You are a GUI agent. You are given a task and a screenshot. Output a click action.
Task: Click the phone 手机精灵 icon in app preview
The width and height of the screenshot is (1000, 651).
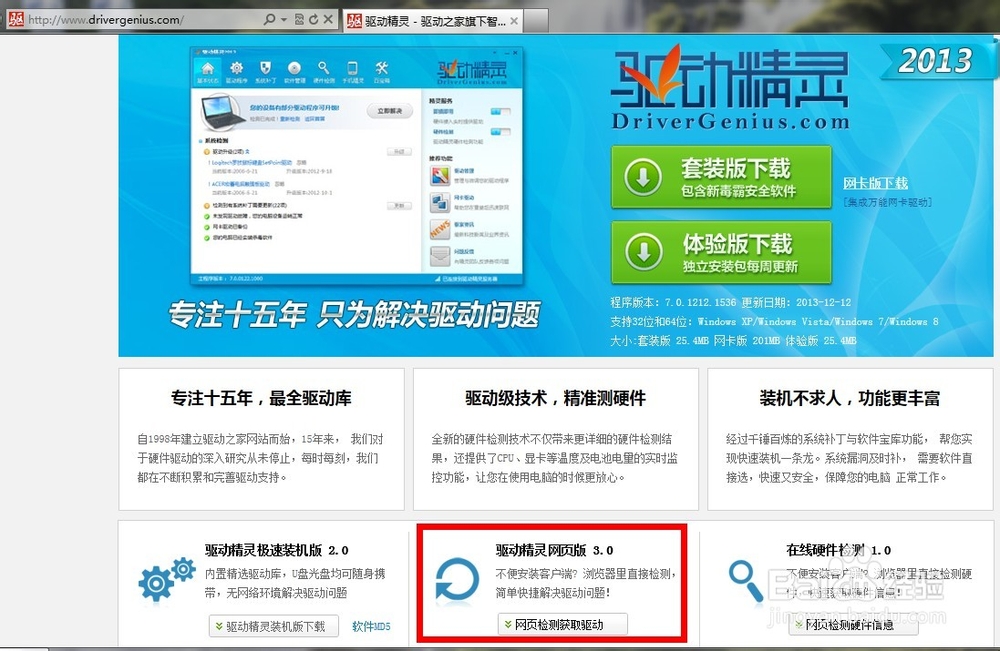coord(352,68)
